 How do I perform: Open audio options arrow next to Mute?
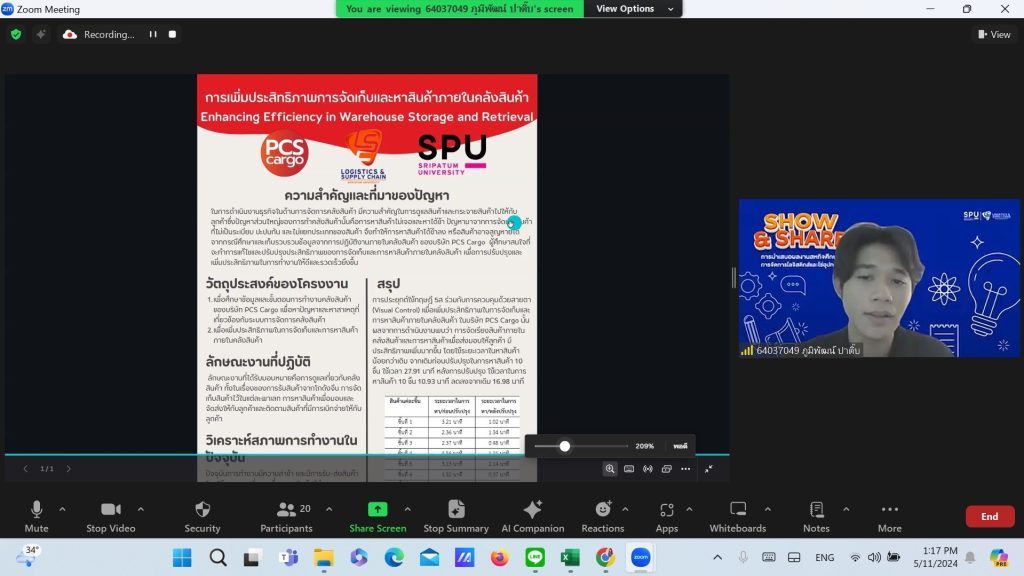pos(62,509)
